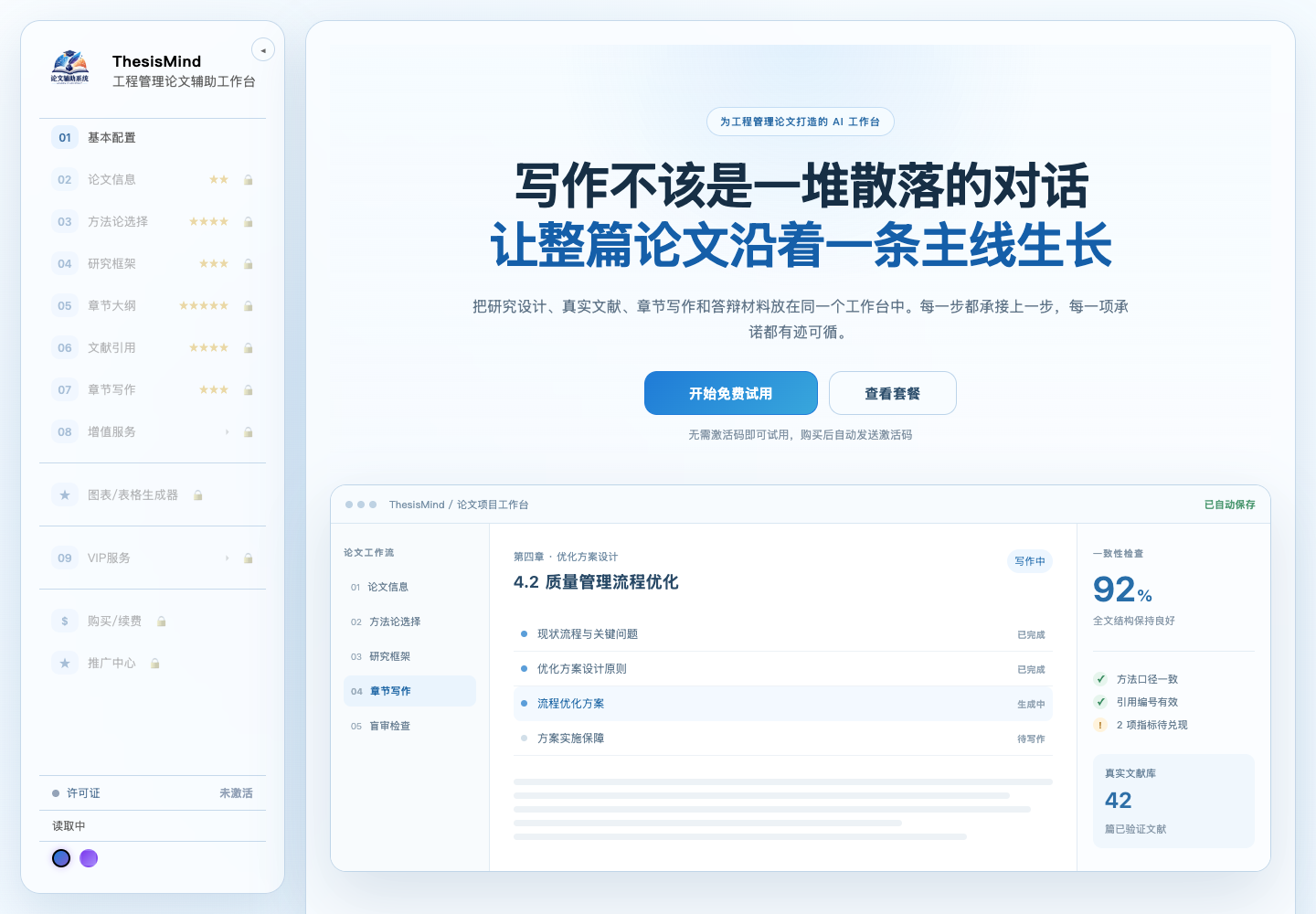This screenshot has width=1316, height=914.
Task: Open the 章节大纲 menu item
Action: [x=153, y=306]
